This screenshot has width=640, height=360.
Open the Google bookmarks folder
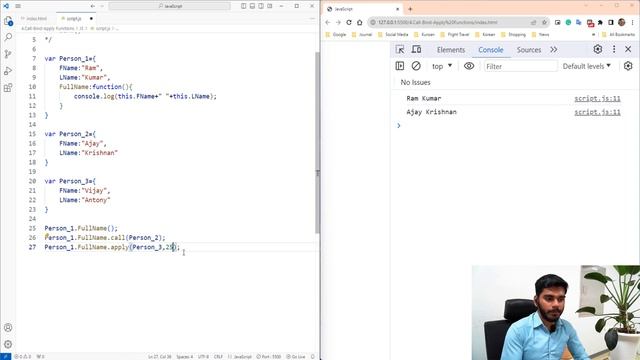point(336,35)
